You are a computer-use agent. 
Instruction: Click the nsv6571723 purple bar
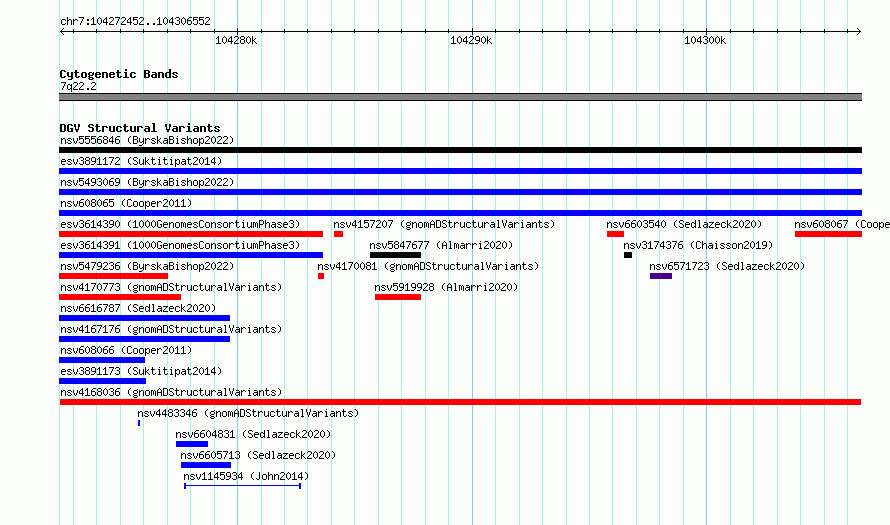(x=661, y=276)
